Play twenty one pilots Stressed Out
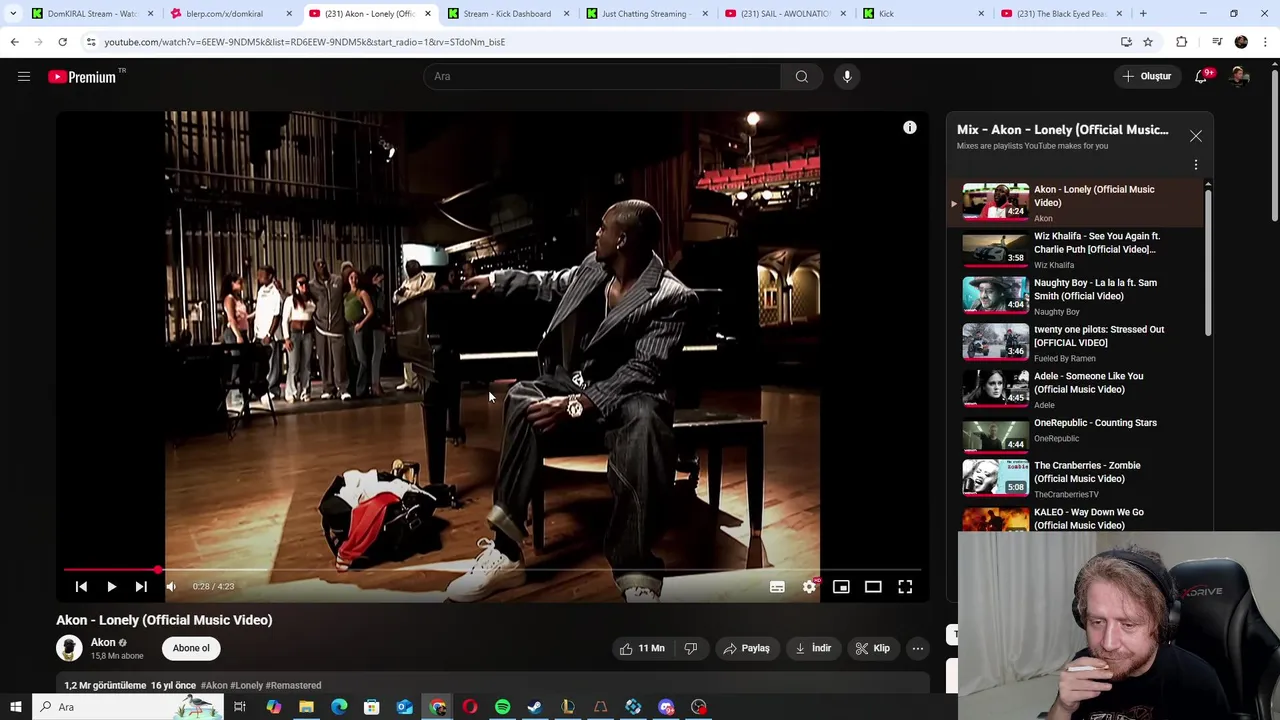 pyautogui.click(x=1075, y=343)
